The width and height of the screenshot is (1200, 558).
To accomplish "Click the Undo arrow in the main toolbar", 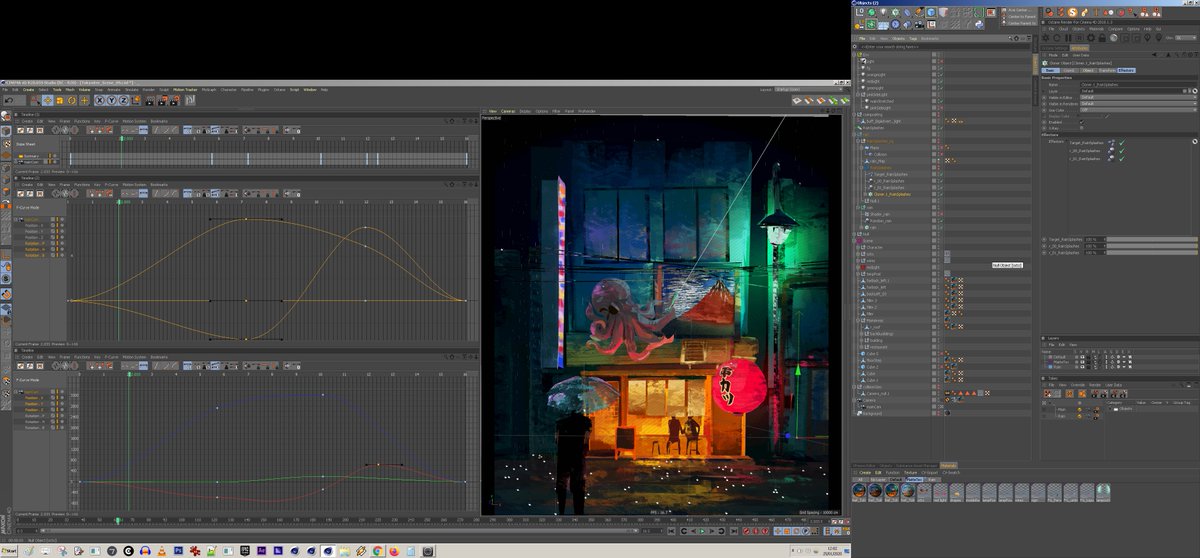I will (x=9, y=101).
